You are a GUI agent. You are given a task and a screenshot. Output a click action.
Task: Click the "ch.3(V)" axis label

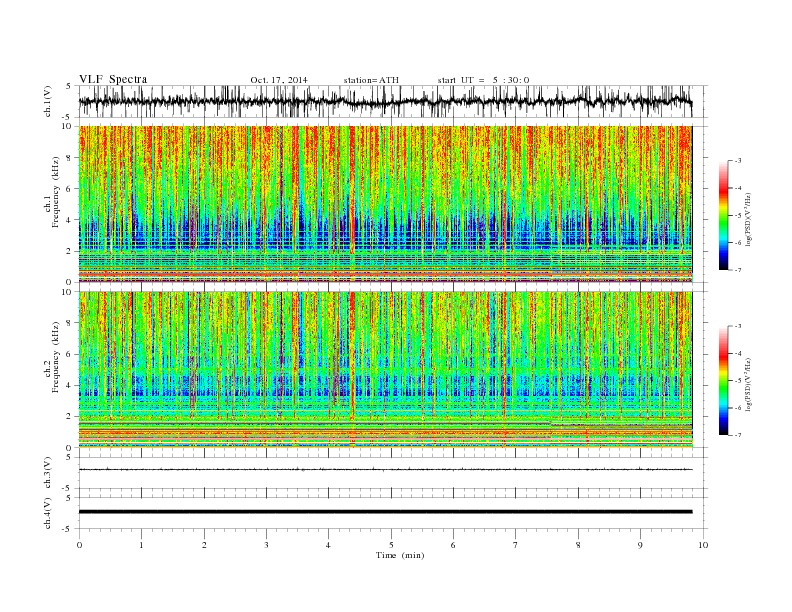click(x=48, y=473)
